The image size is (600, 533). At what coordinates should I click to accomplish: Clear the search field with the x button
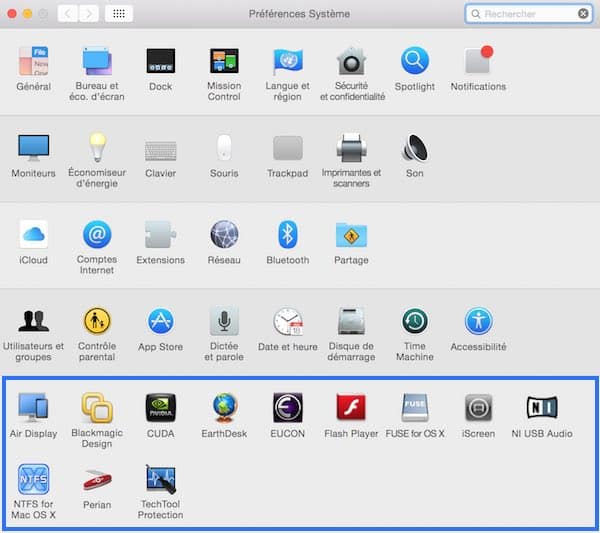pyautogui.click(x=583, y=14)
